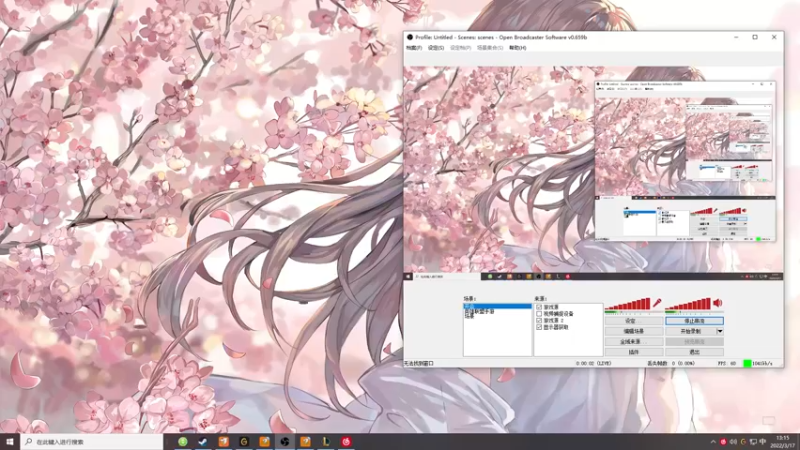
Task: Click the LIVE timer in status bar
Action: click(x=594, y=363)
